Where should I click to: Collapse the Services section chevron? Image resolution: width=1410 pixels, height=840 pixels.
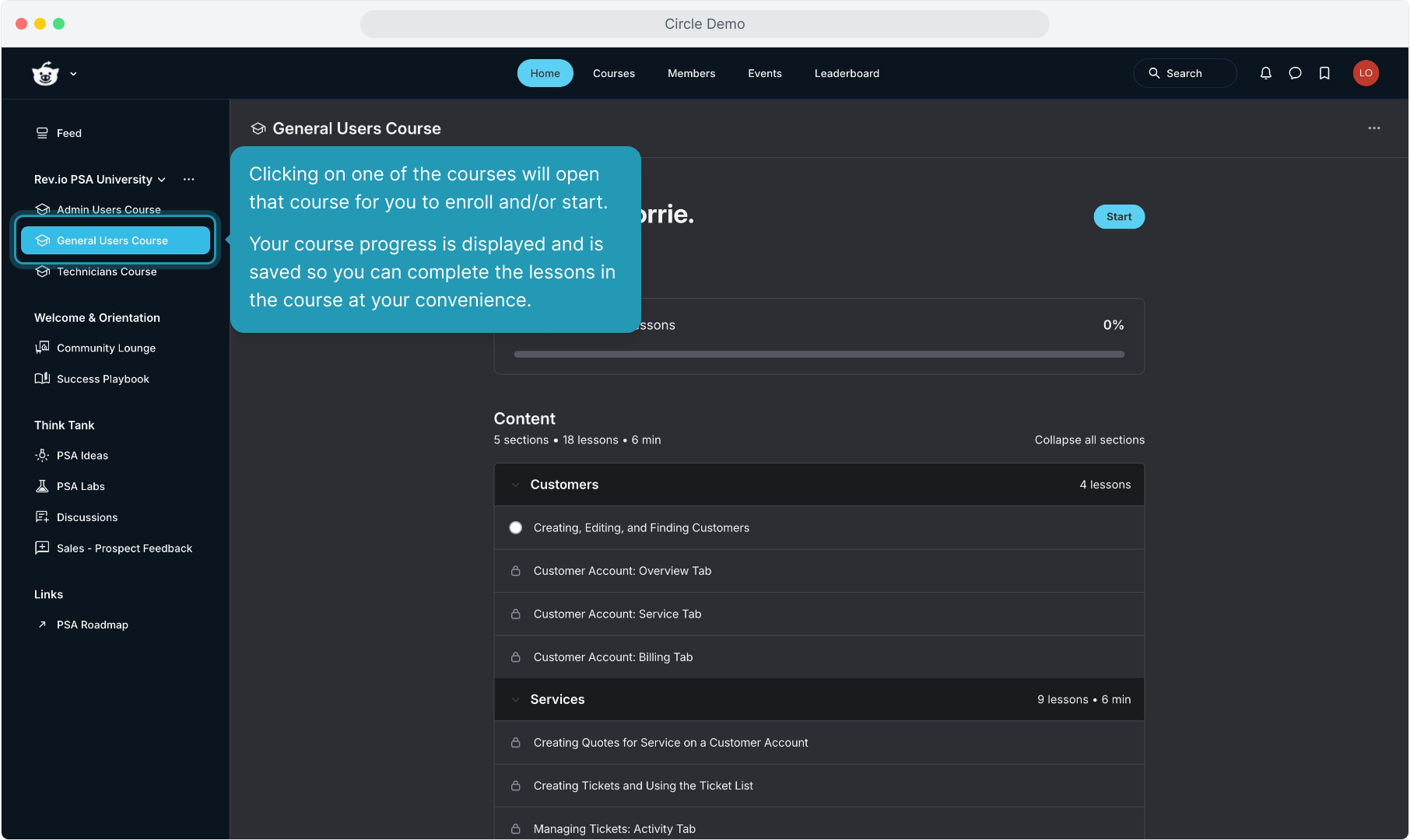click(x=515, y=700)
